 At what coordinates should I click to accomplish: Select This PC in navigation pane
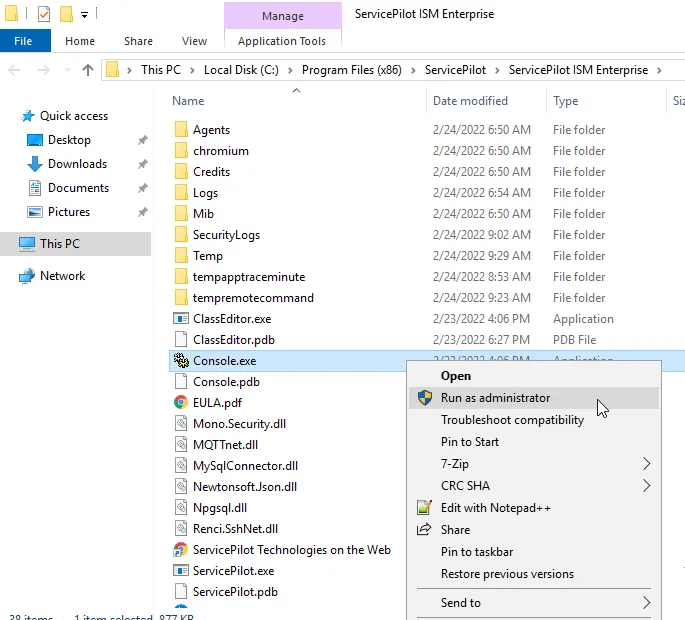point(60,244)
